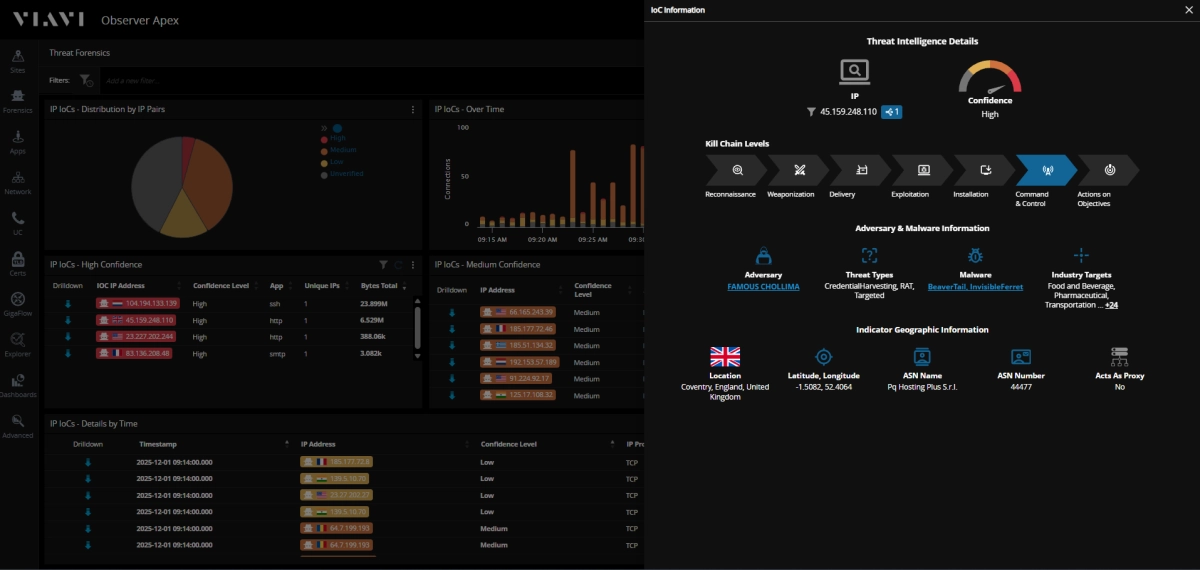
Task: Open the FAMOUS CHOLLIMA adversary link
Action: tap(763, 287)
